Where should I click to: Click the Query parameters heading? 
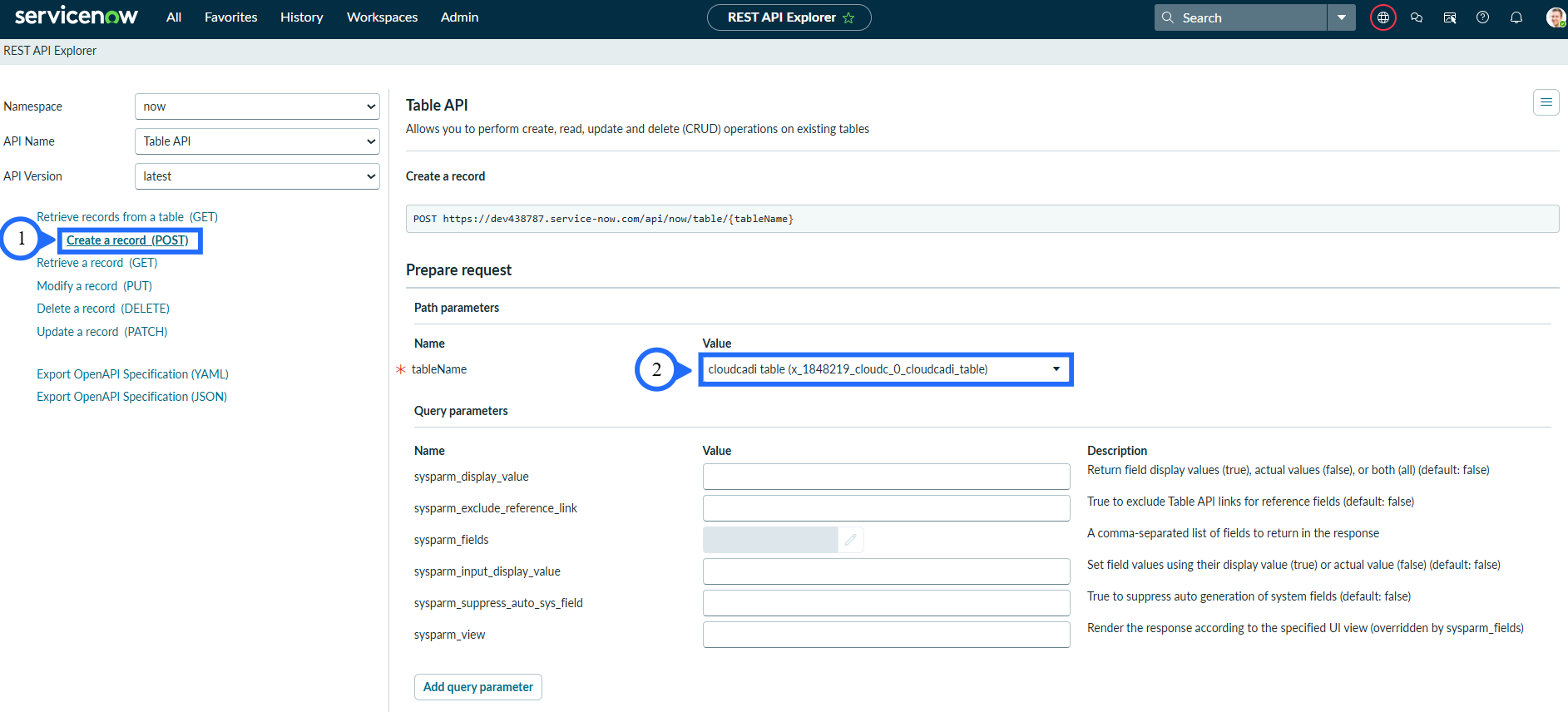(461, 411)
